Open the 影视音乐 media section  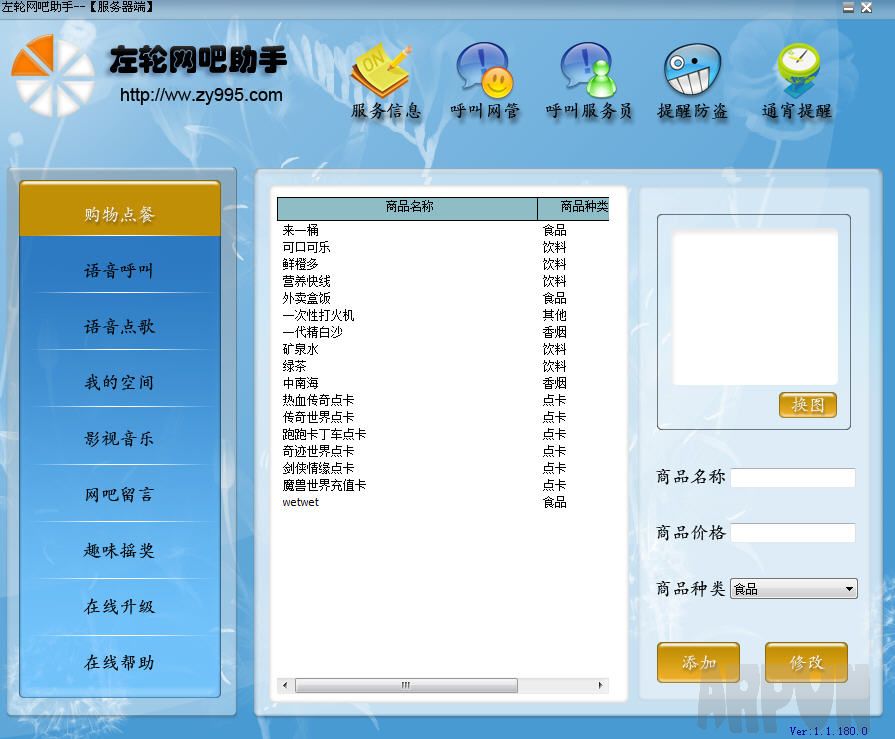point(120,437)
